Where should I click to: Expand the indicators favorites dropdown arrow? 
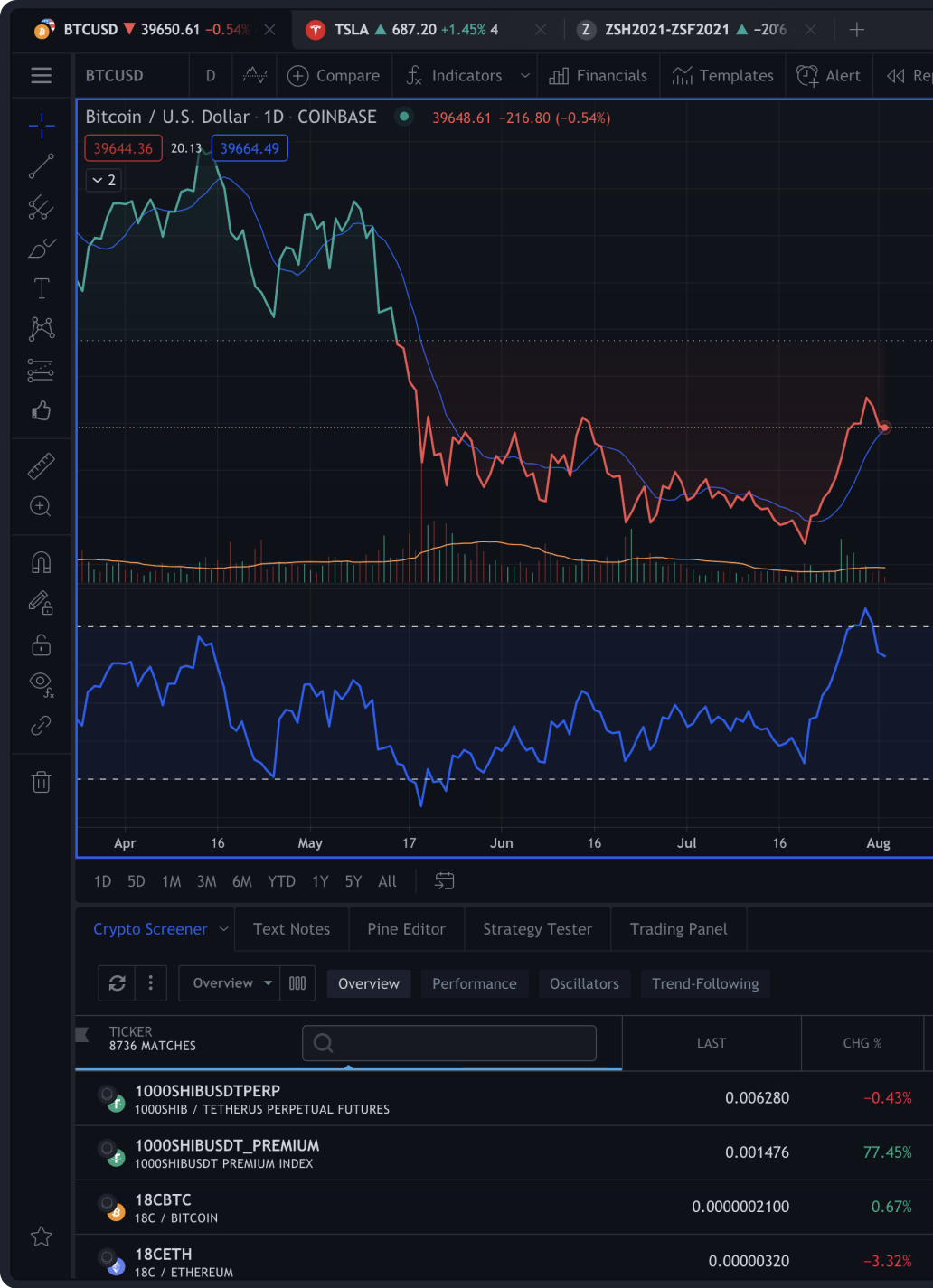click(x=525, y=76)
